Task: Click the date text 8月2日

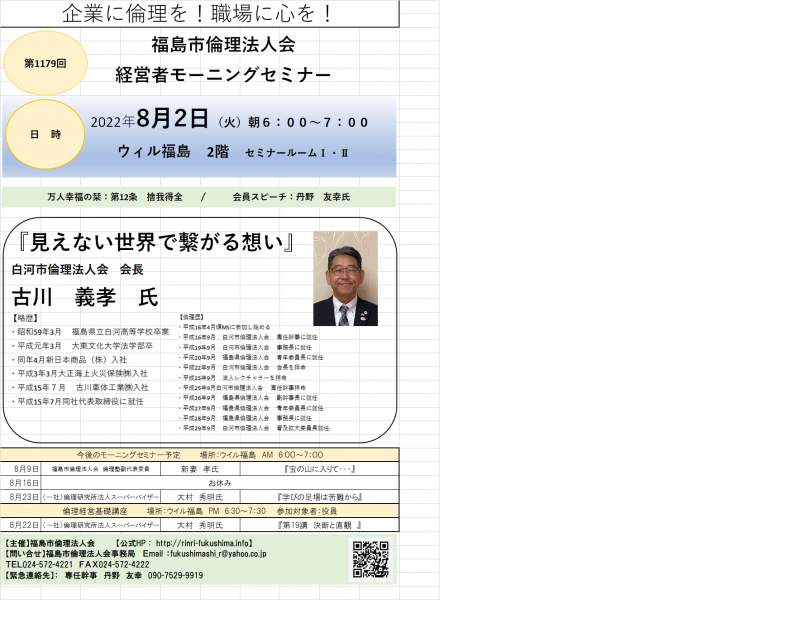Action: (173, 121)
